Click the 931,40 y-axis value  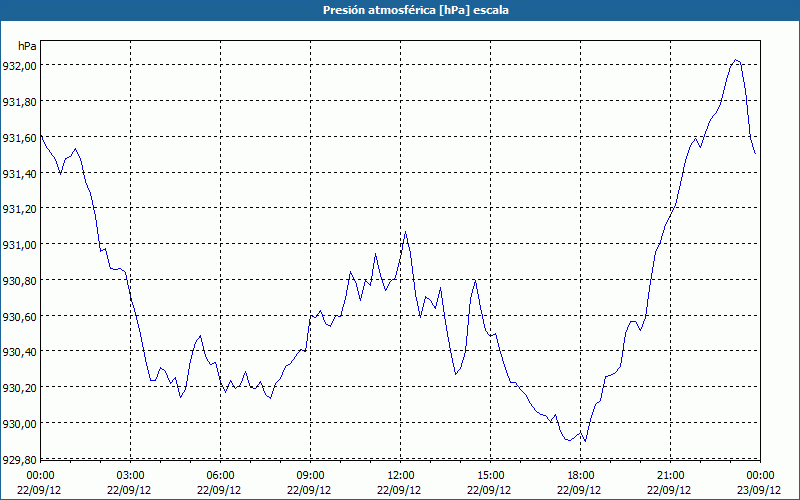(19, 173)
